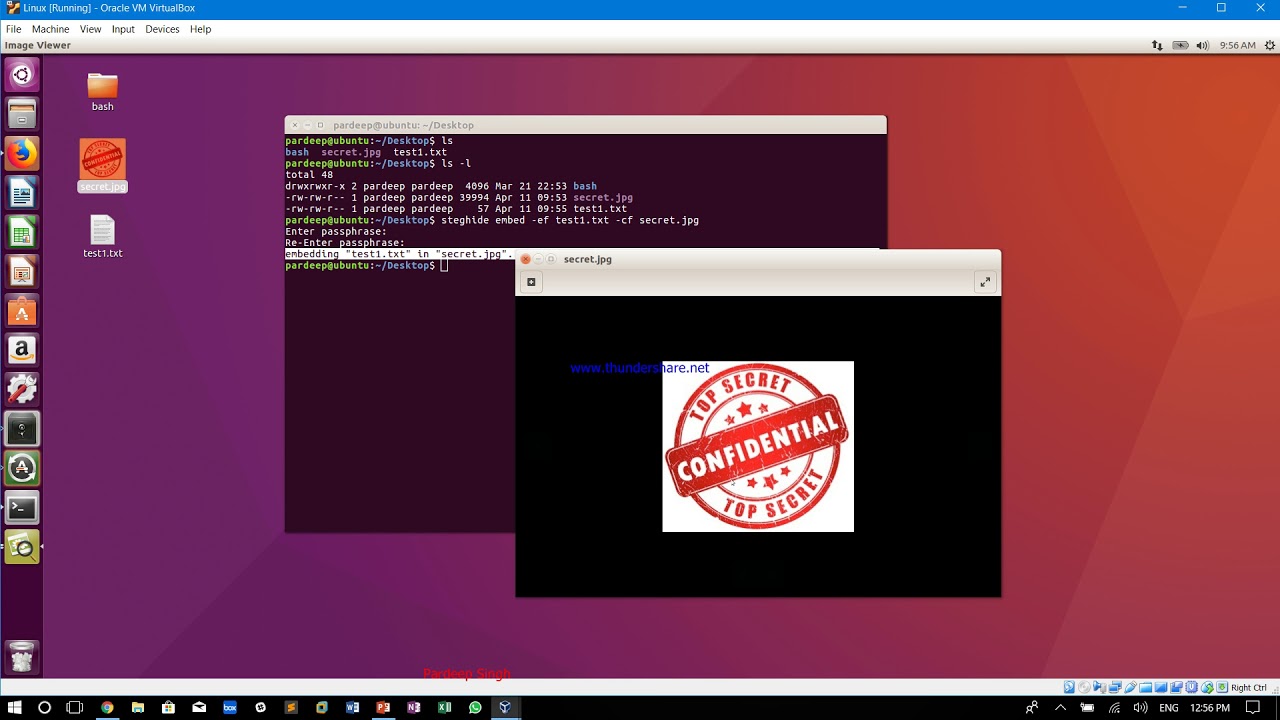Switch to Terminal via dock icon
The width and height of the screenshot is (1280, 720).
tap(22, 507)
